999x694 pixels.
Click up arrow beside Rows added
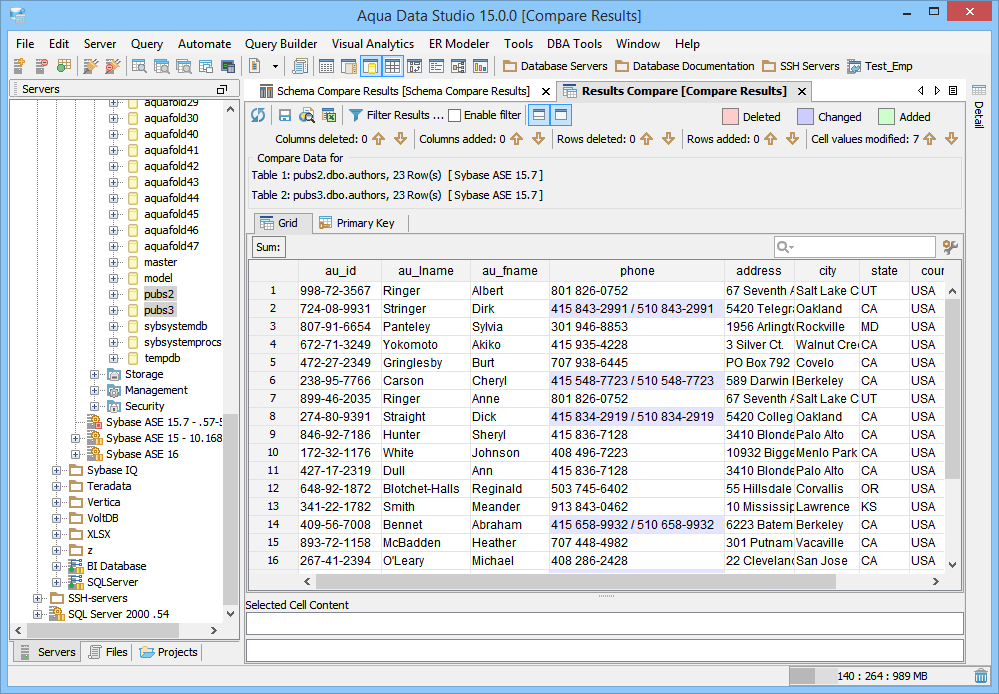click(770, 139)
